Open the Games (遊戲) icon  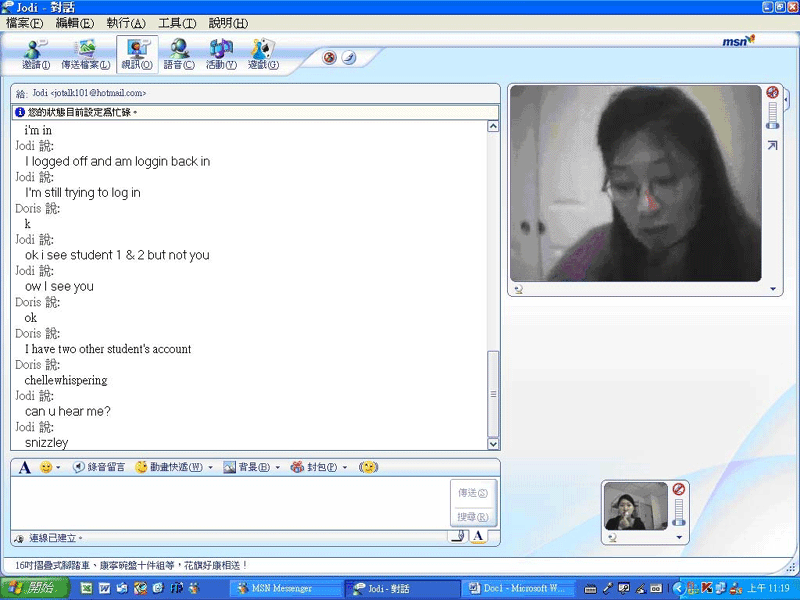click(263, 55)
